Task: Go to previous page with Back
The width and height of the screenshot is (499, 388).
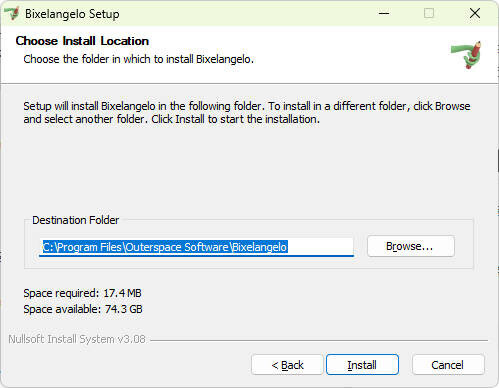Action: [287, 365]
